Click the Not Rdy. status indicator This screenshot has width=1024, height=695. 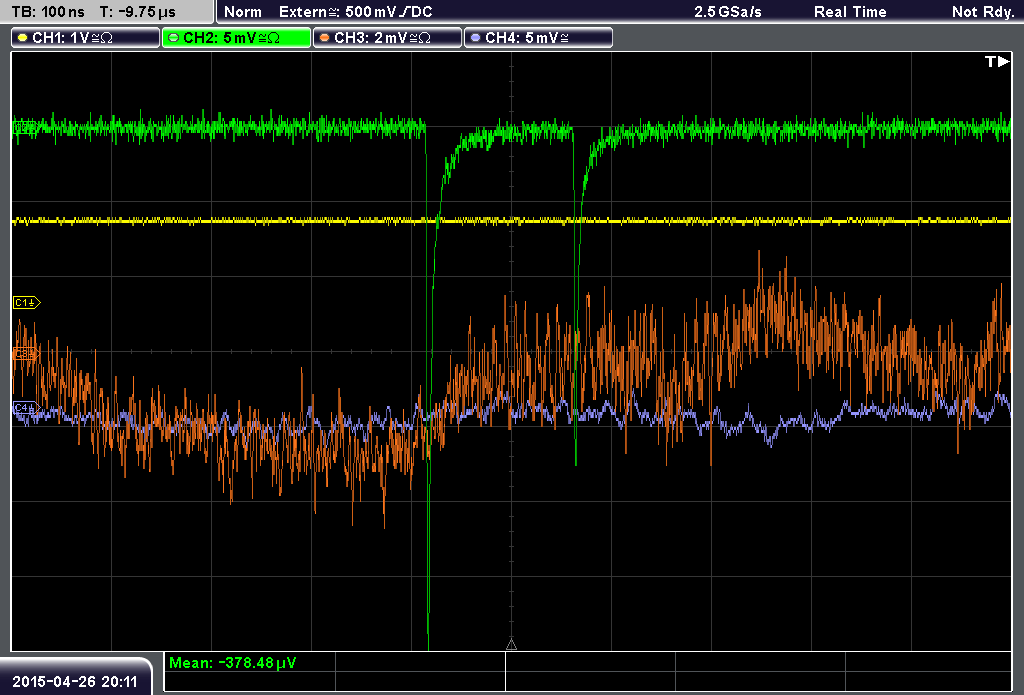983,12
